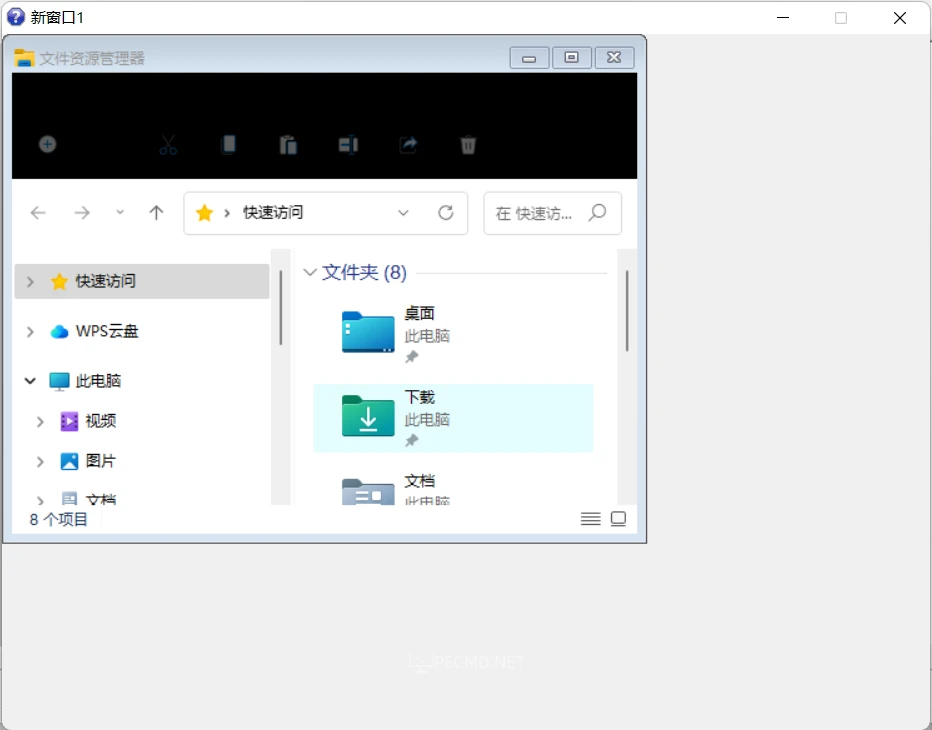The width and height of the screenshot is (932, 730).
Task: Collapse the 此电脑 tree node
Action: 30,380
